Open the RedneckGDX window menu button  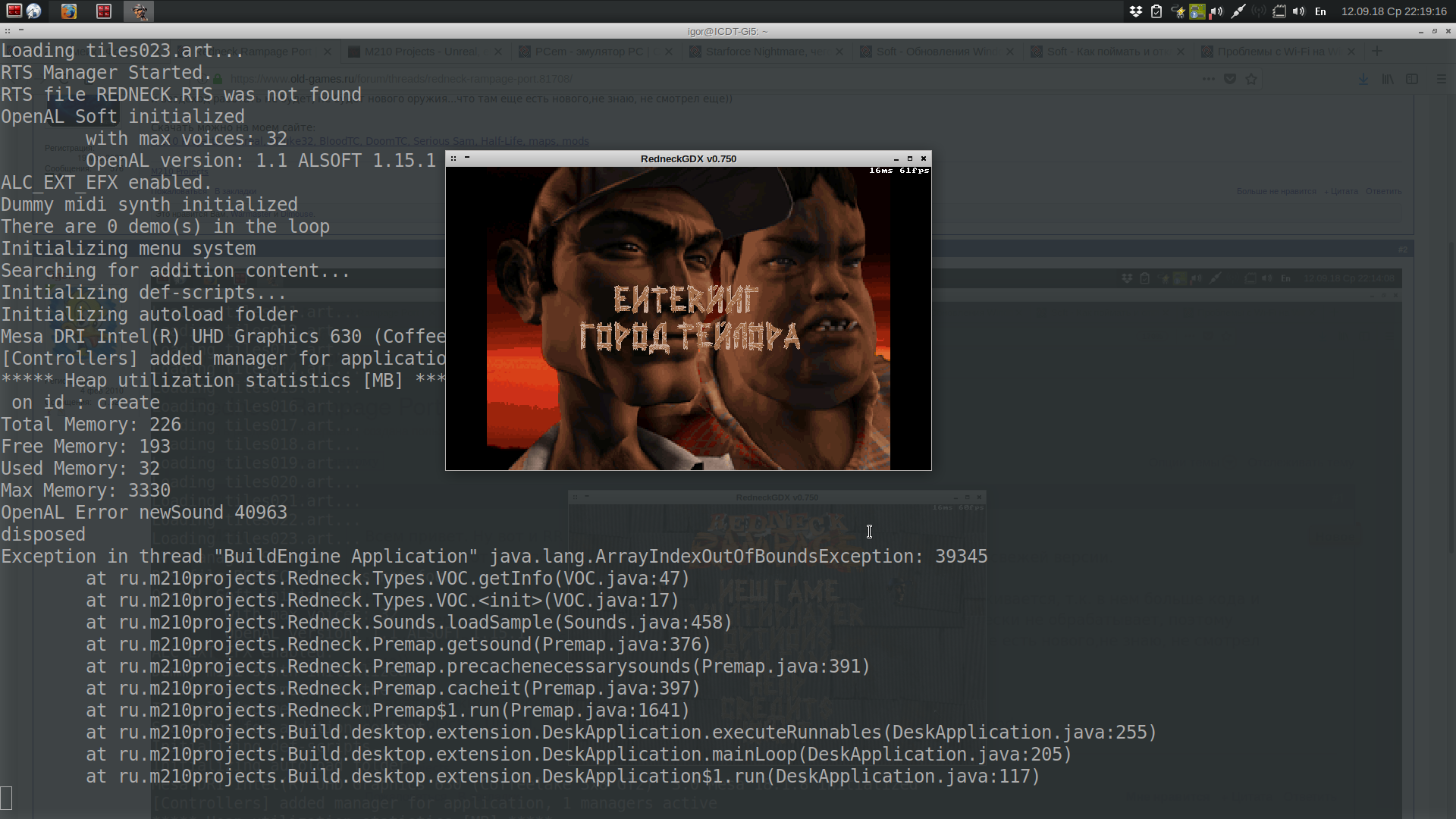click(453, 158)
